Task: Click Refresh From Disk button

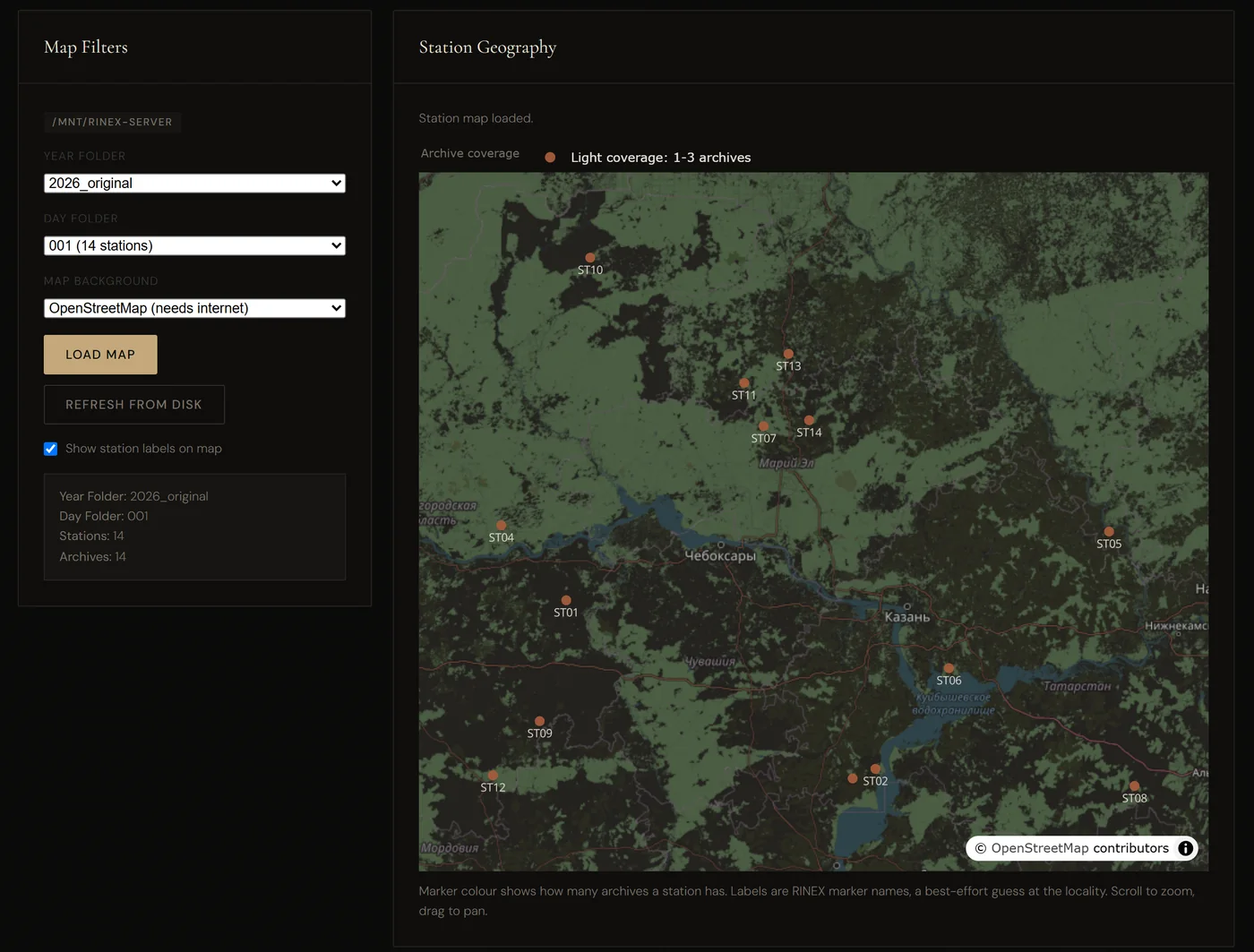Action: click(x=134, y=405)
